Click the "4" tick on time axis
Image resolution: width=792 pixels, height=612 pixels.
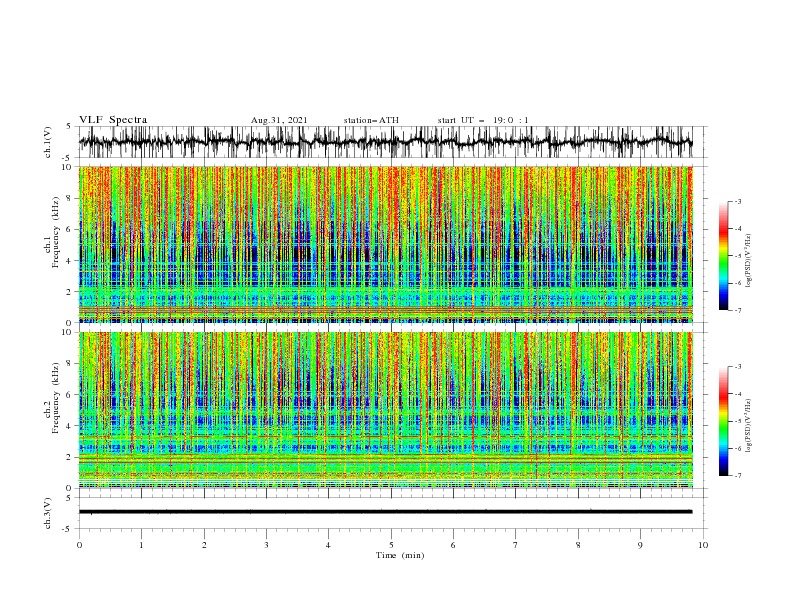click(x=328, y=545)
